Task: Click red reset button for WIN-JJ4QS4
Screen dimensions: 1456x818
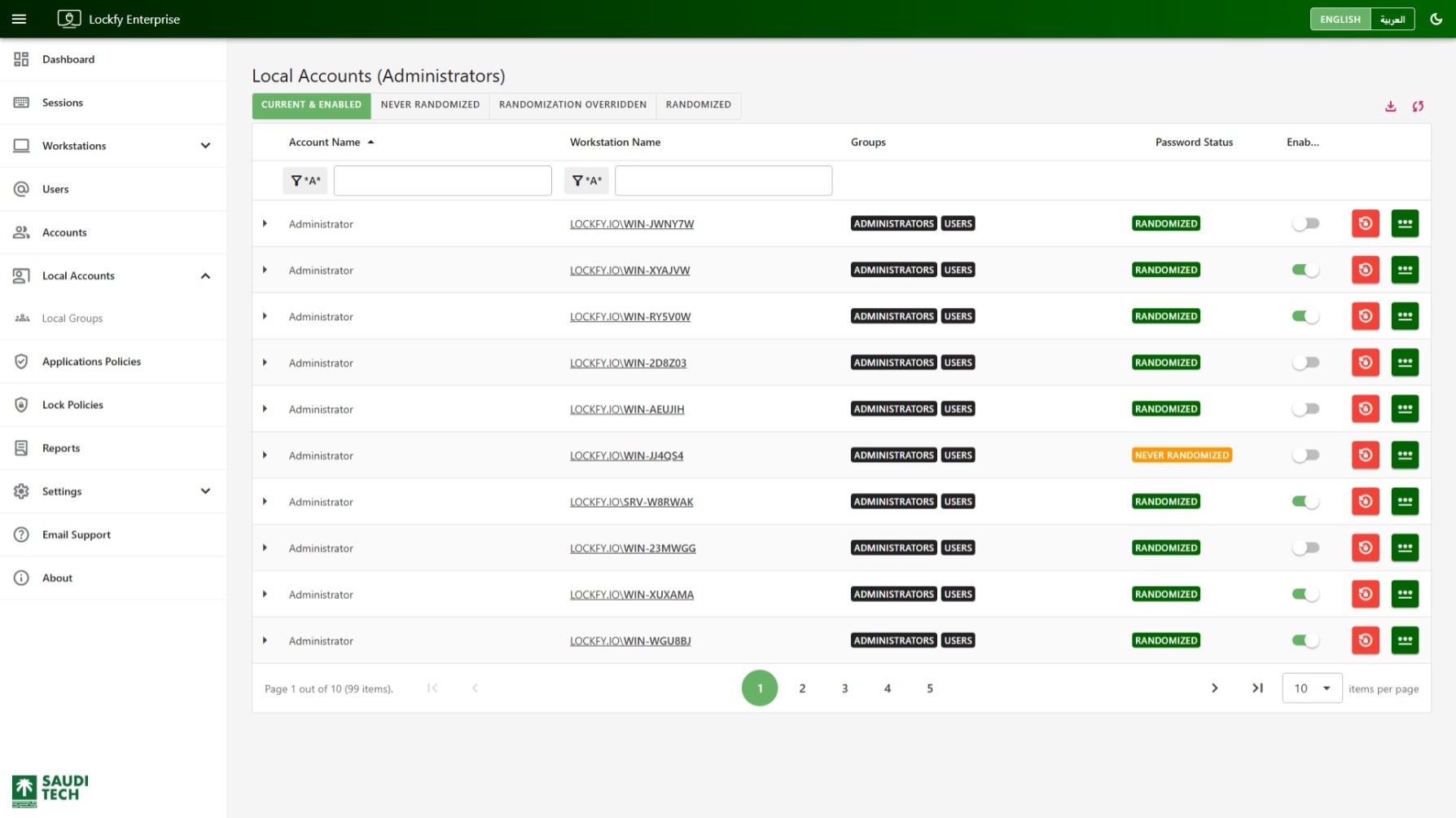Action: pos(1366,455)
